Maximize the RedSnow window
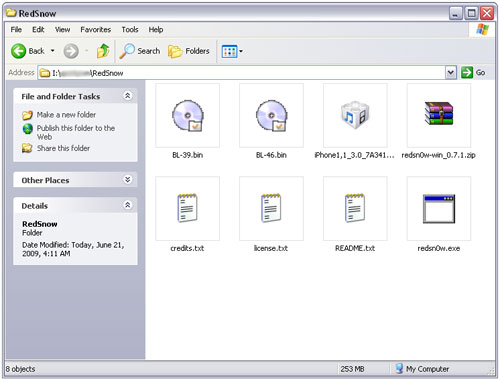This screenshot has height=381, width=500. click(x=471, y=13)
